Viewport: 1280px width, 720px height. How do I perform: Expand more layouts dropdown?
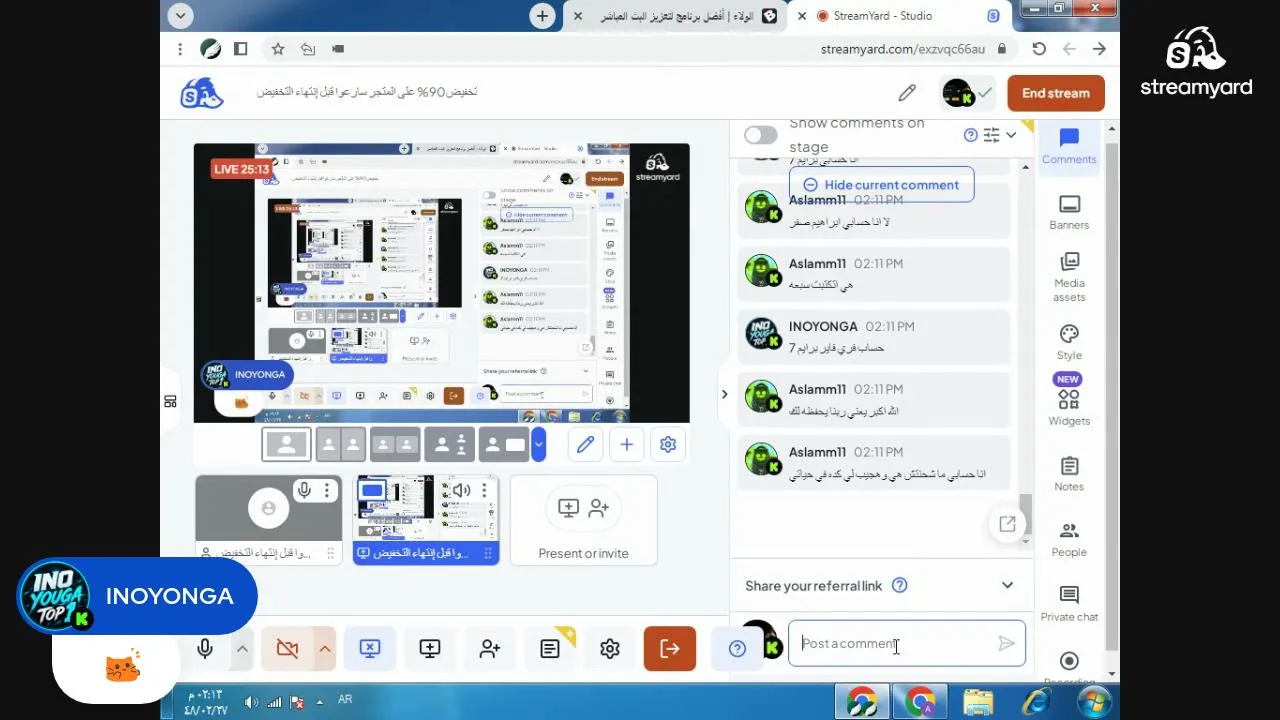click(x=539, y=444)
